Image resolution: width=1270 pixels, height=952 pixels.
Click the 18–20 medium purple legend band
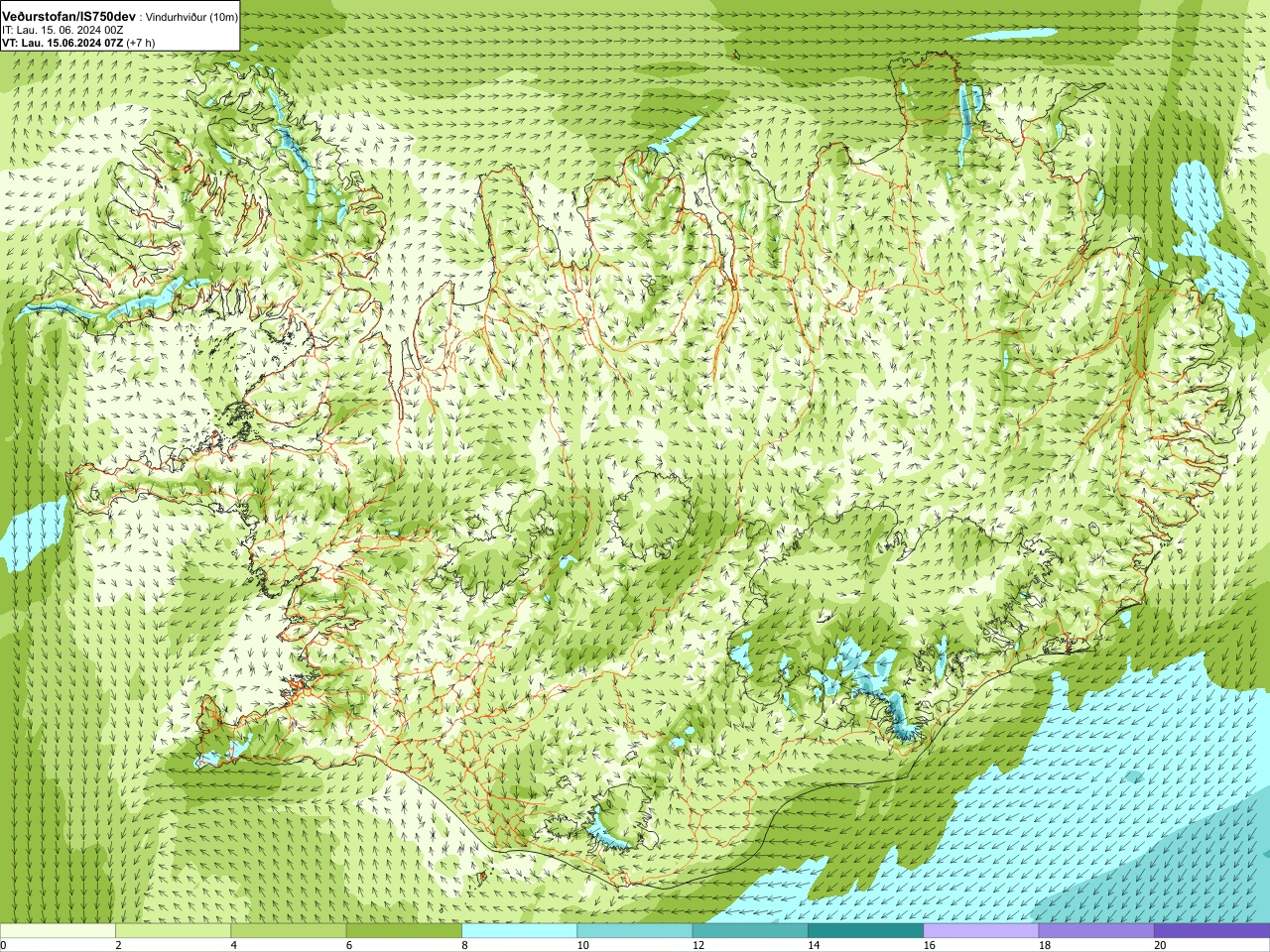coord(1096,931)
